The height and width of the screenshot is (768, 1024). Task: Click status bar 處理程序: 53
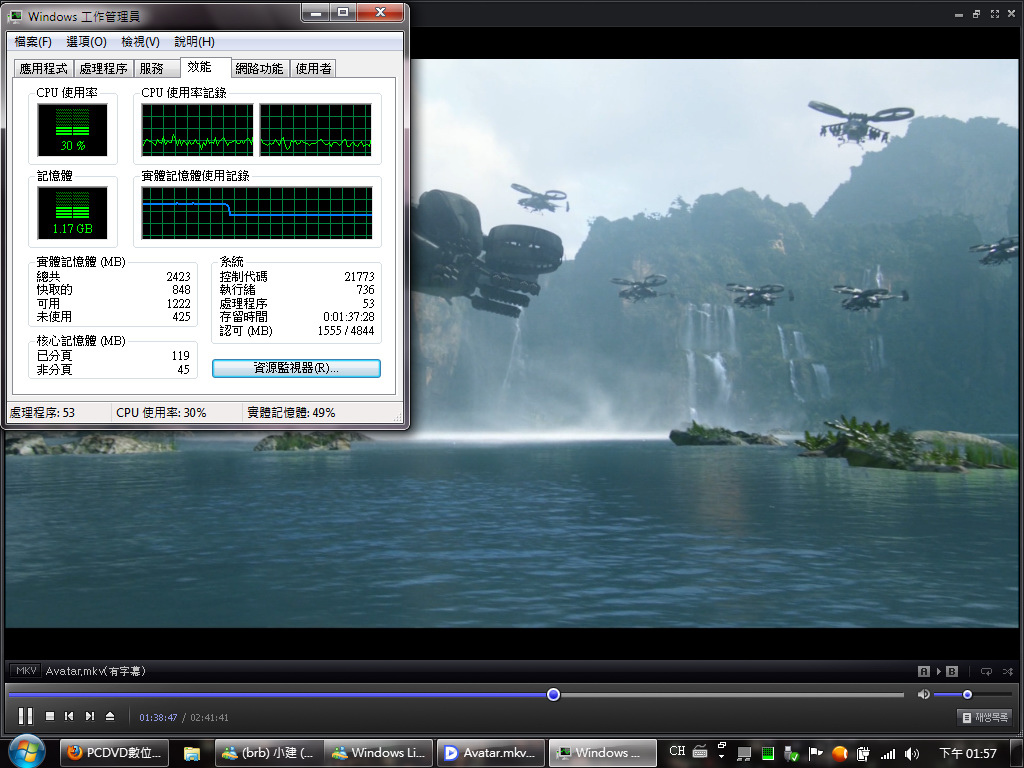[x=42, y=413]
